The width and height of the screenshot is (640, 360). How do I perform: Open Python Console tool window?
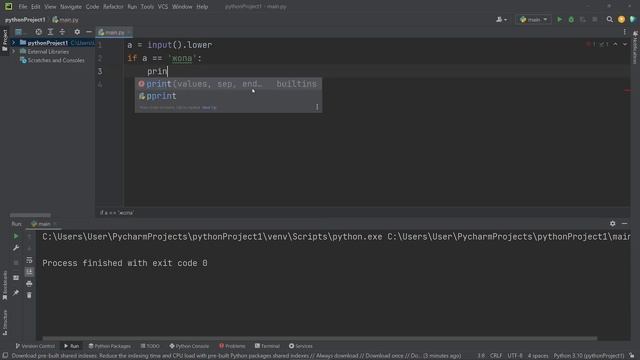[x=189, y=346]
